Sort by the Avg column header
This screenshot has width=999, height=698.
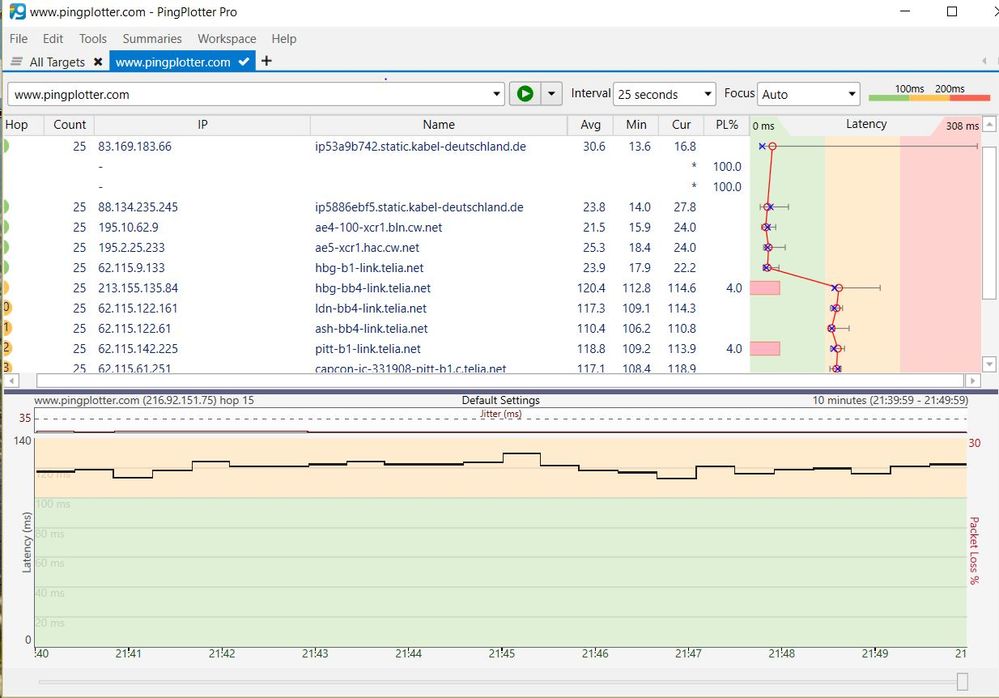point(590,125)
